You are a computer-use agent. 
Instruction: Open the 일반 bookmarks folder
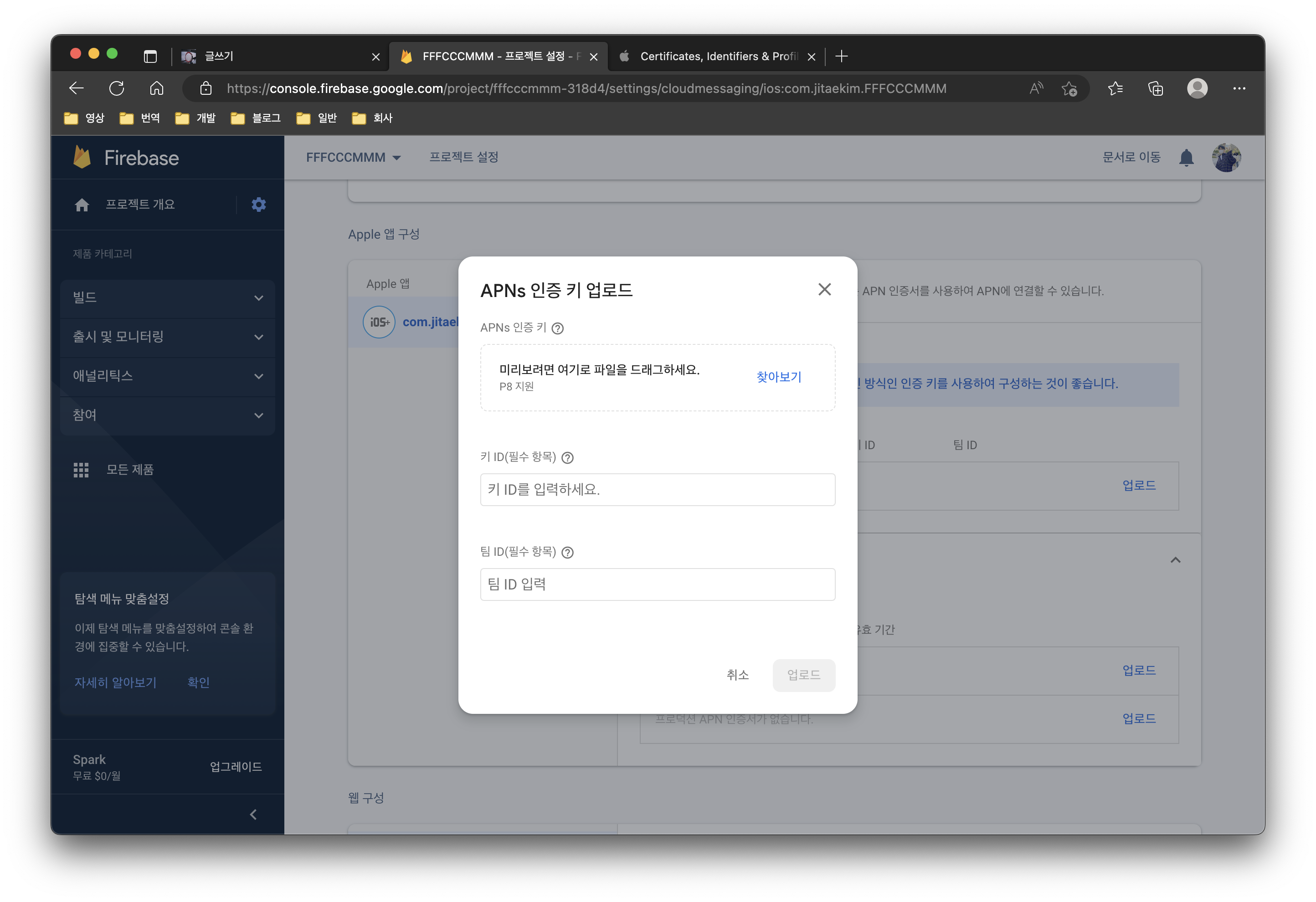(x=317, y=118)
